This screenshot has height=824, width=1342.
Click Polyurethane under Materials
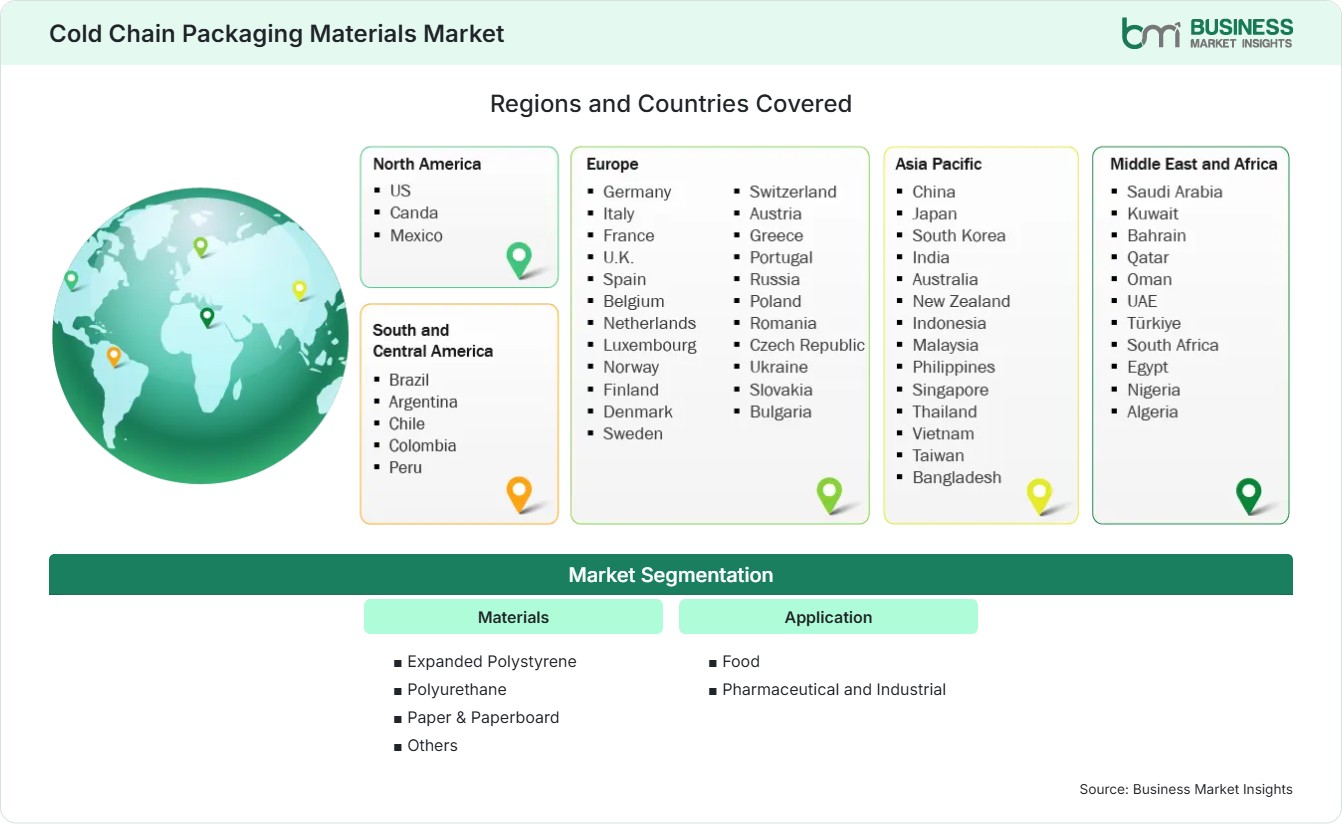coord(457,689)
